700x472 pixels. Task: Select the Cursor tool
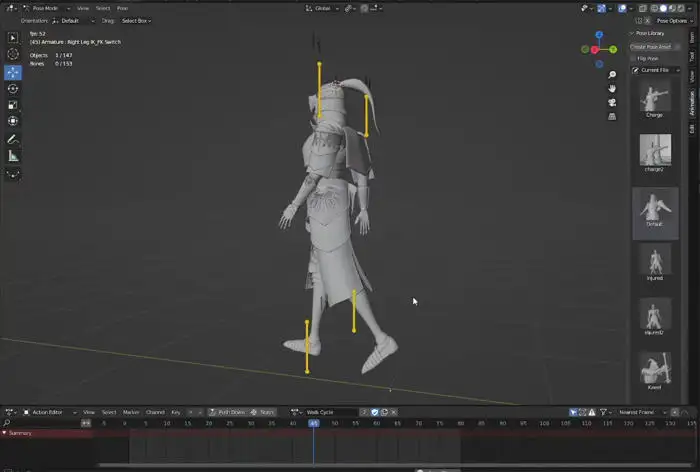click(x=13, y=54)
